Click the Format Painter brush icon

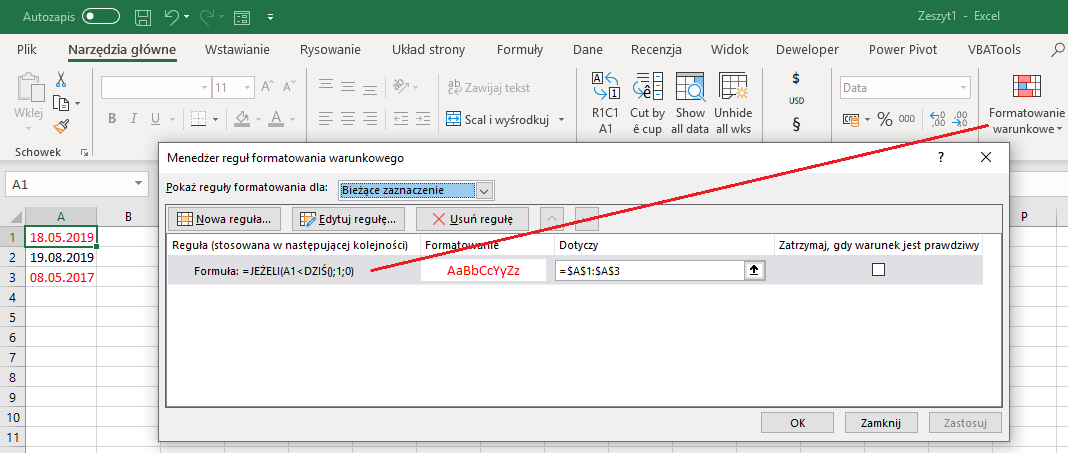click(x=61, y=126)
